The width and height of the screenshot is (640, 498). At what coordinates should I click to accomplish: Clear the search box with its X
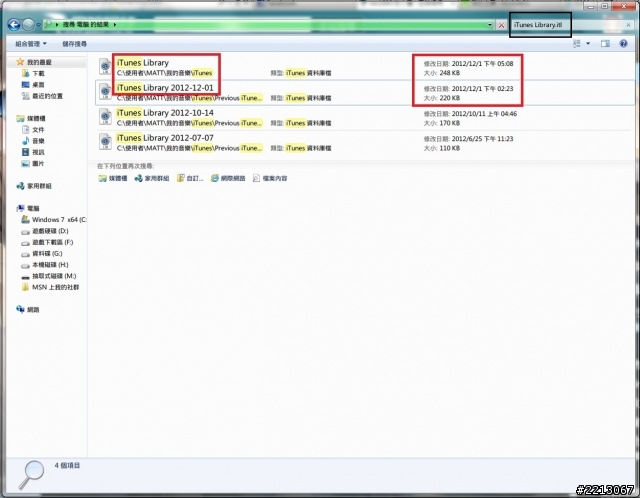click(628, 25)
